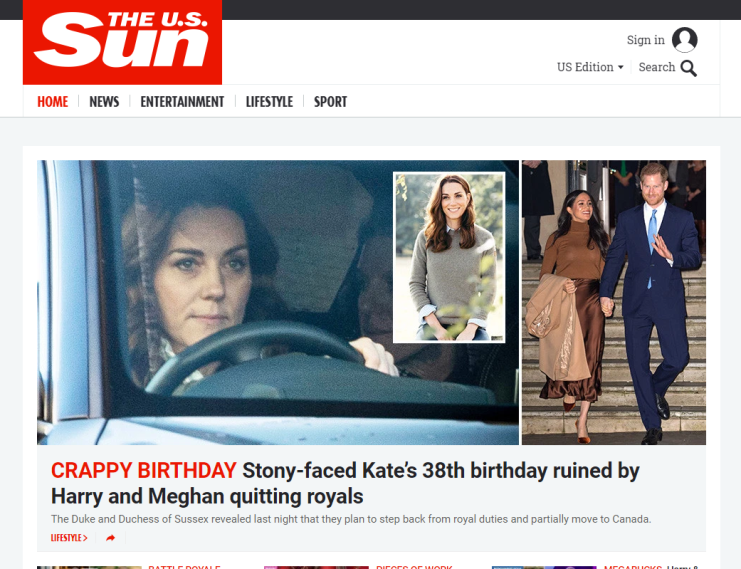Click the Sign in link
The image size is (741, 569).
[x=645, y=40]
